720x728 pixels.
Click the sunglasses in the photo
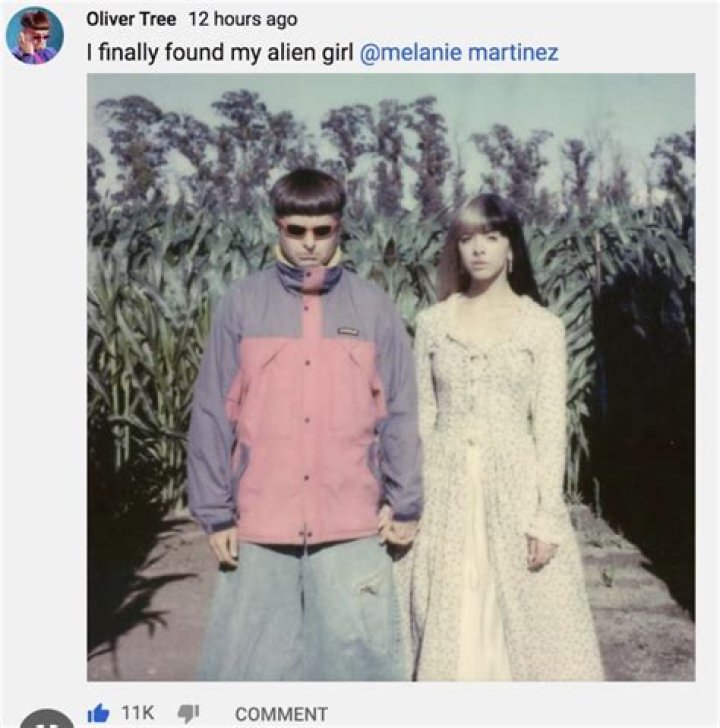point(307,230)
